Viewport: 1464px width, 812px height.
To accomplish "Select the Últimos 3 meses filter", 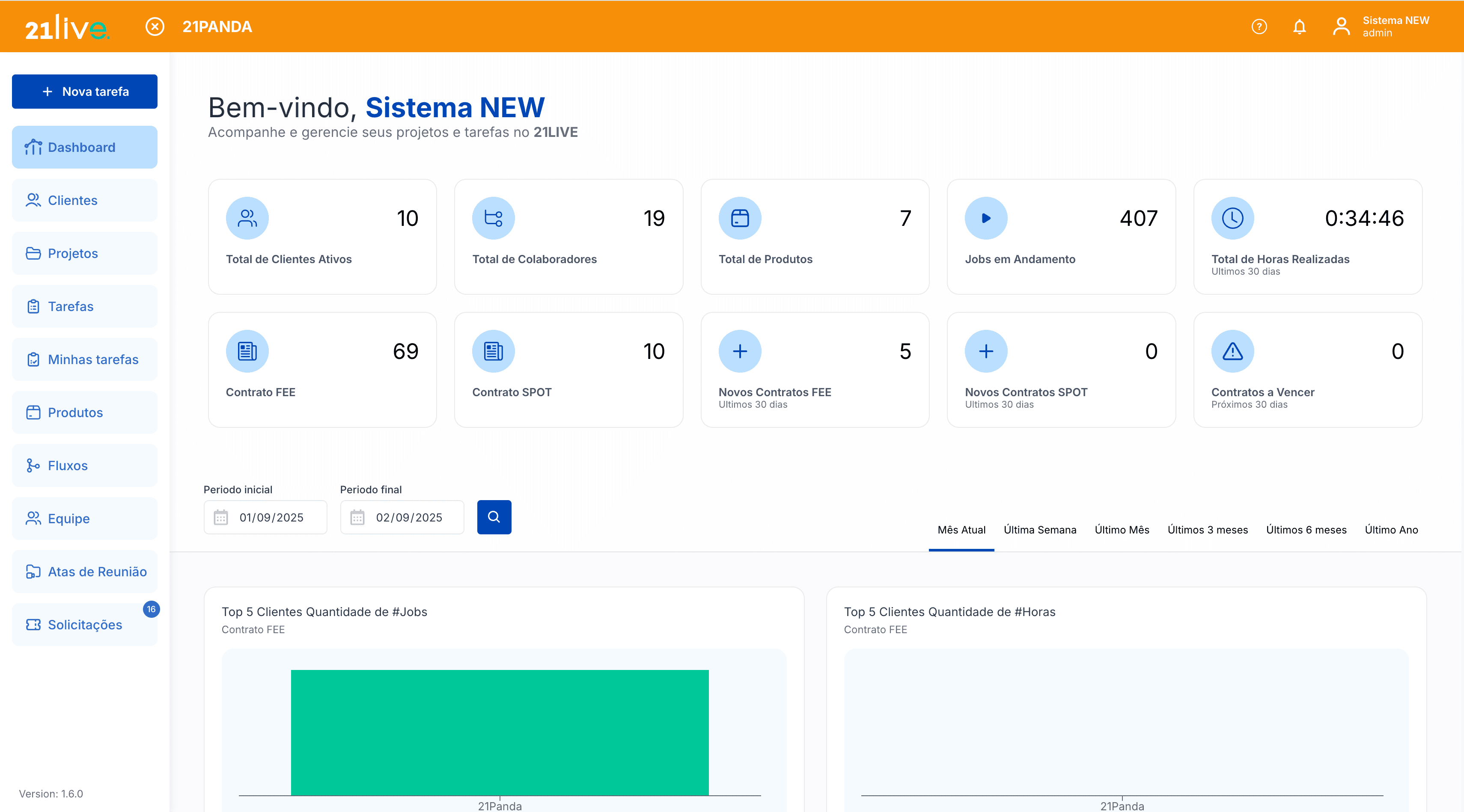I will (1208, 529).
